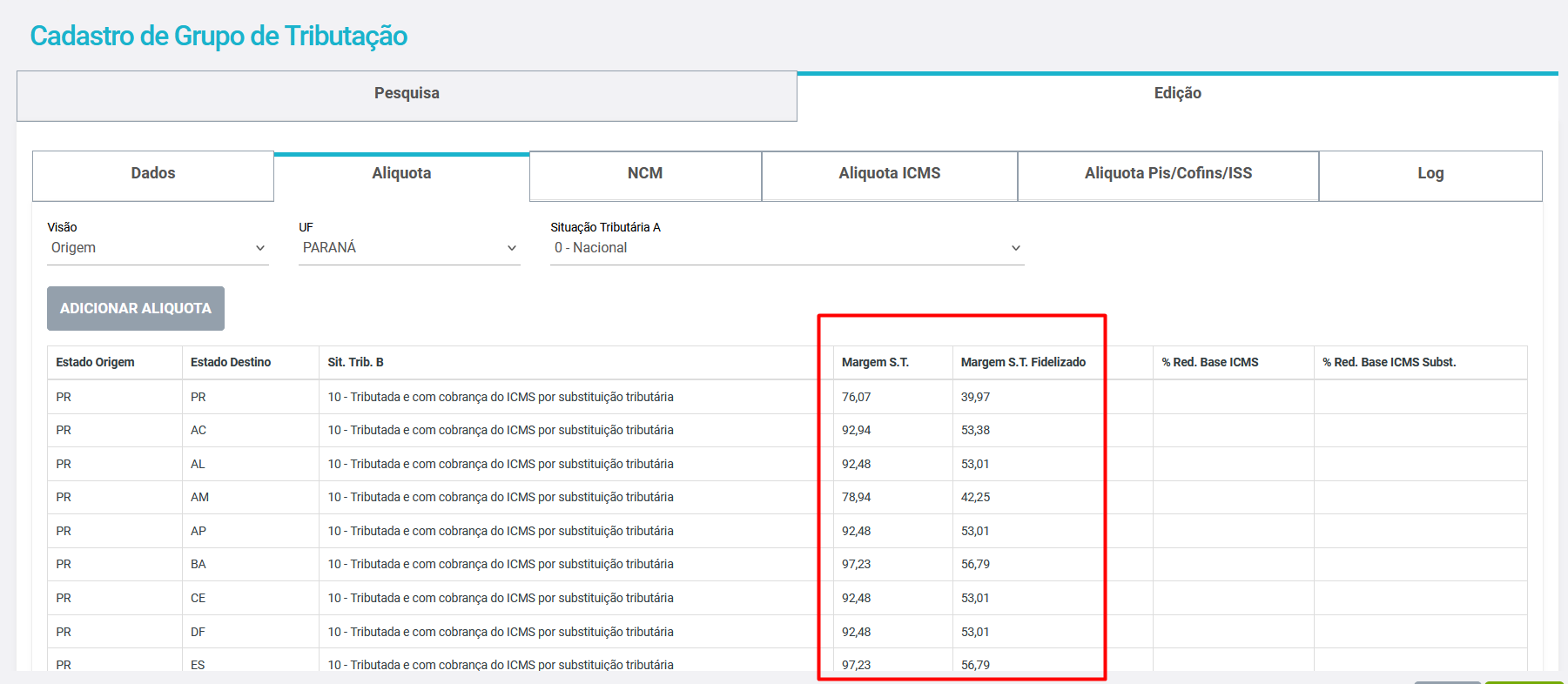Click Margem S.T. 92,48 in AL row
This screenshot has width=1568, height=684.
856,464
